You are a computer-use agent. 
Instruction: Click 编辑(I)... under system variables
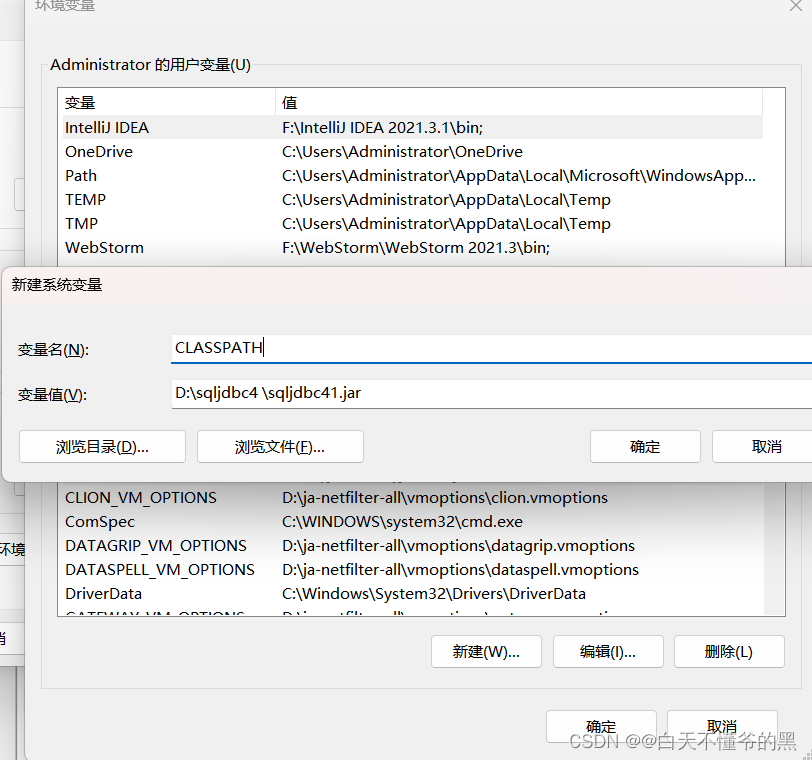click(x=608, y=652)
